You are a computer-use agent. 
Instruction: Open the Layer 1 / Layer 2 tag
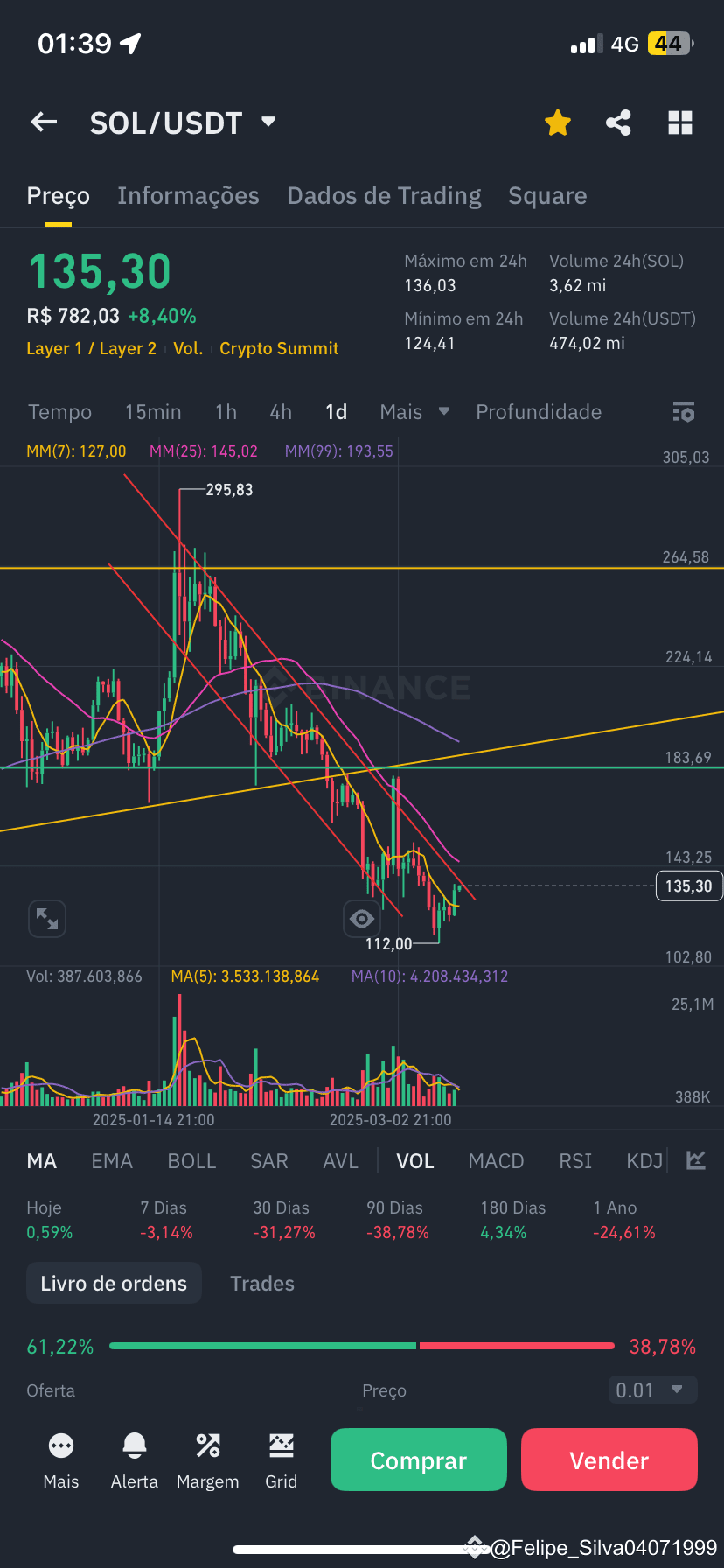tap(91, 348)
